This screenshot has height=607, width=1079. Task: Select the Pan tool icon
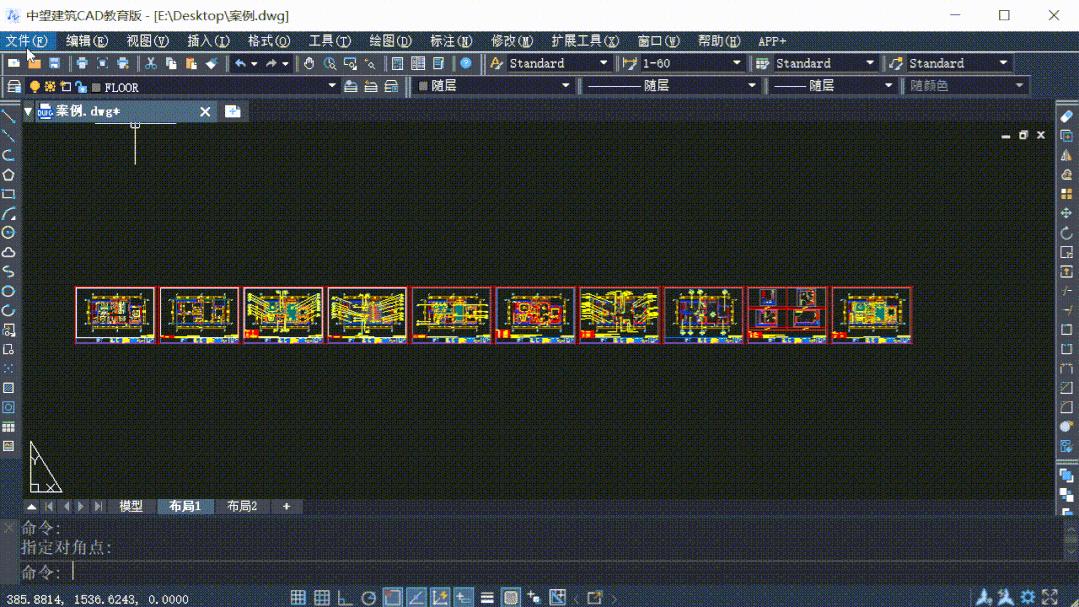coord(308,62)
